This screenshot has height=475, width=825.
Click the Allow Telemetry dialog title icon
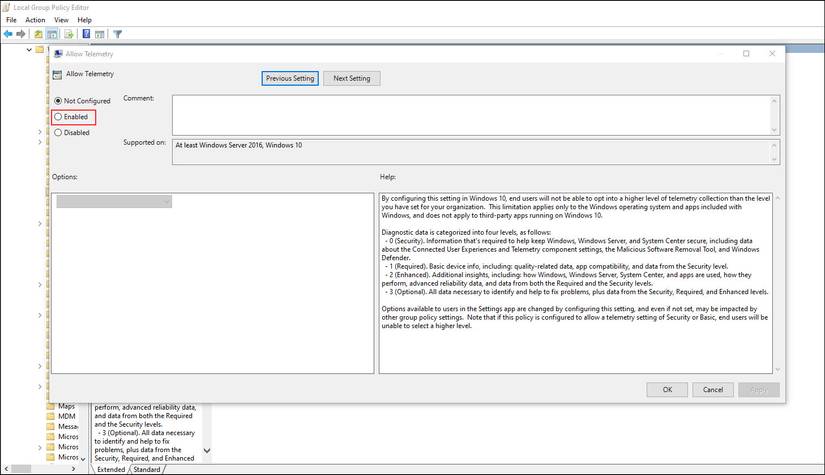(58, 54)
